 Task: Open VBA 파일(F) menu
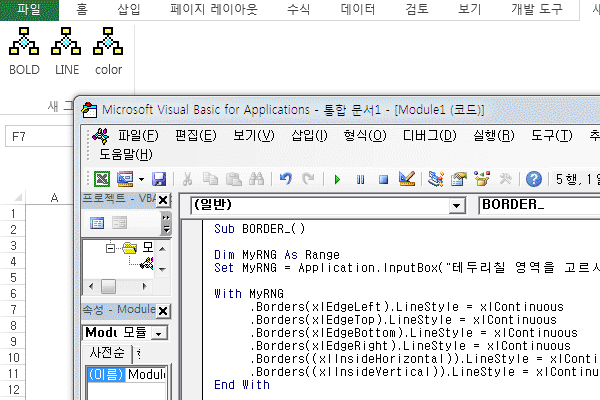[138, 136]
